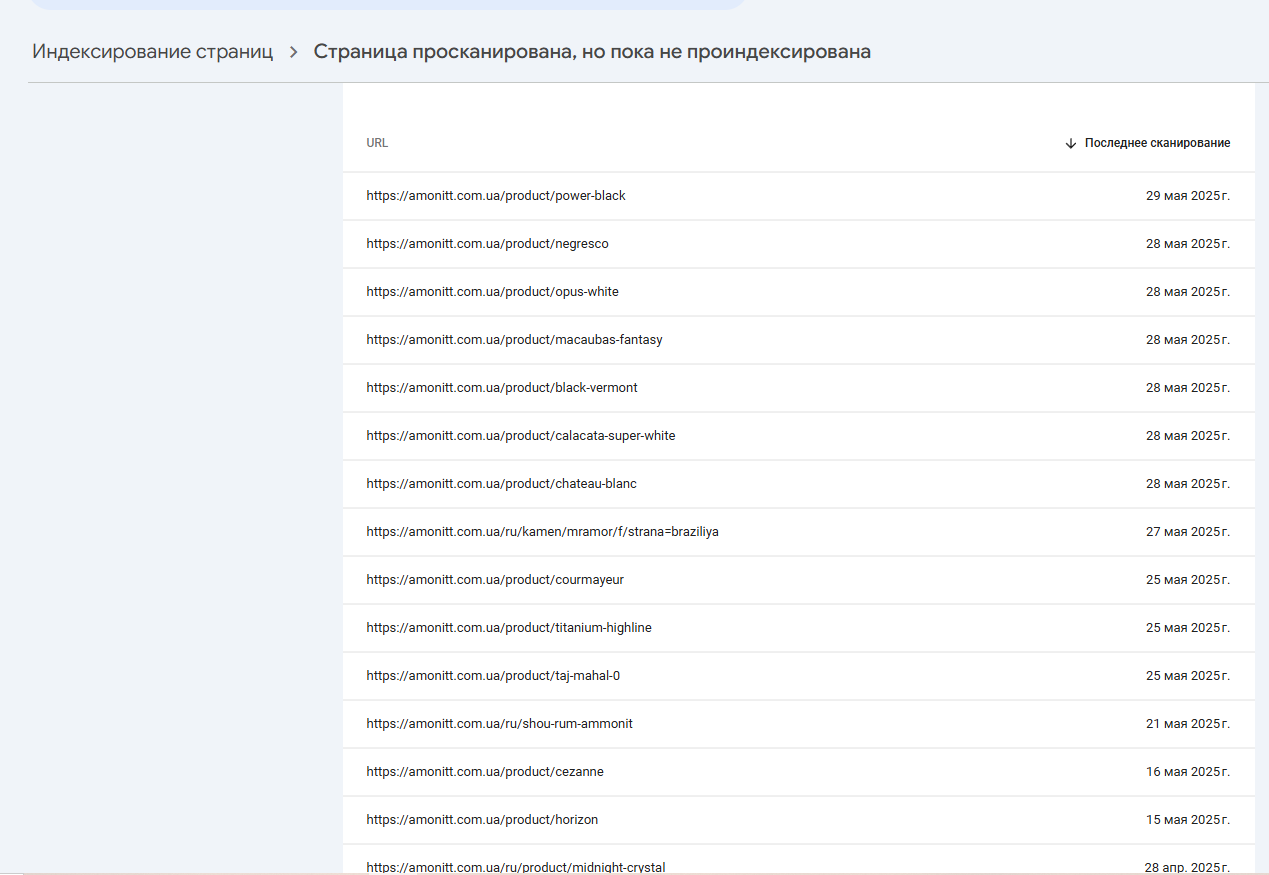
Task: Select the power-black product URL row
Action: (x=798, y=196)
